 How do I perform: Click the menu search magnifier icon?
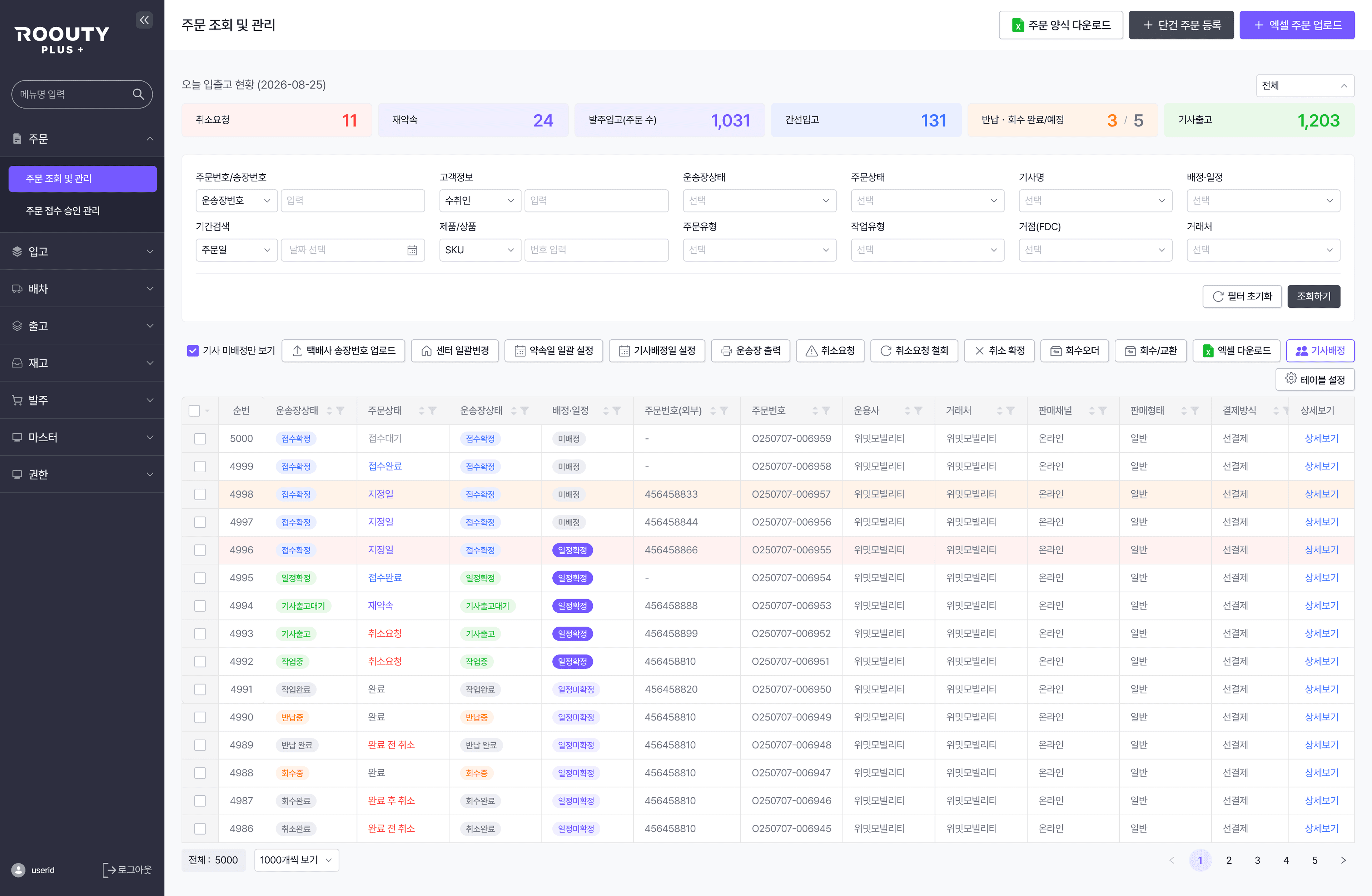tap(138, 94)
